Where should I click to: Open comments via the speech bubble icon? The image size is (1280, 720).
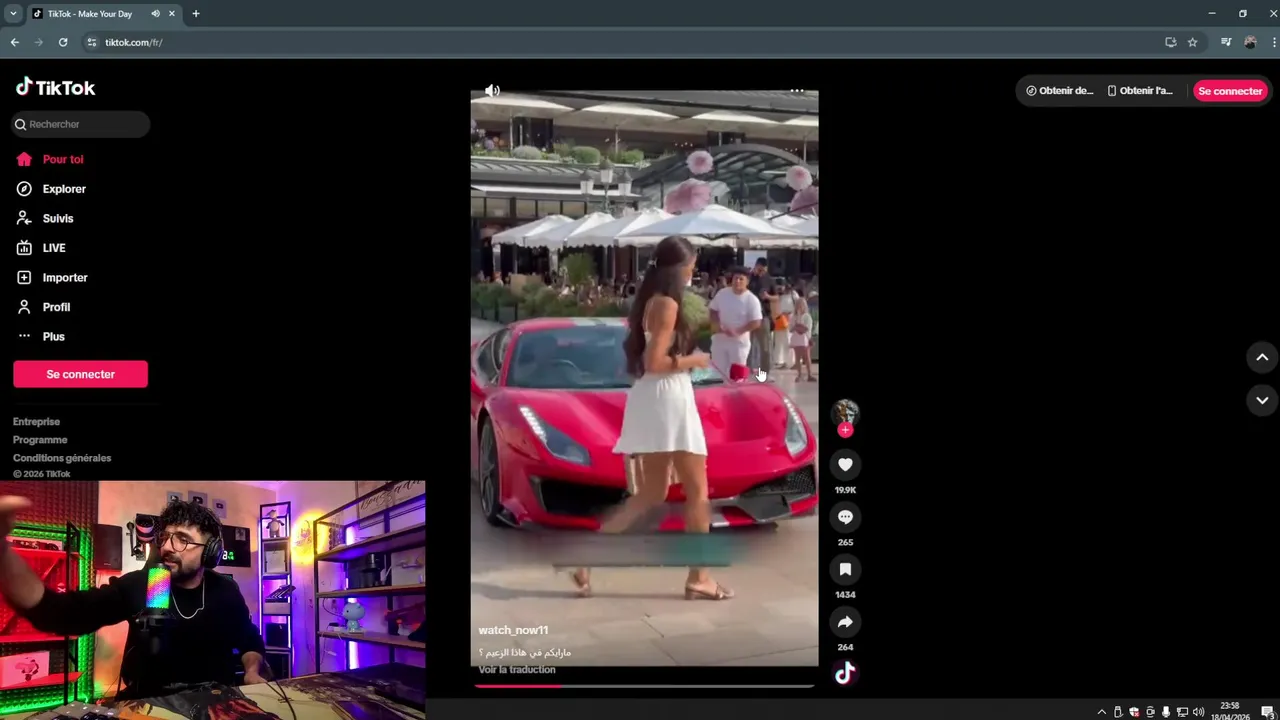(x=845, y=517)
